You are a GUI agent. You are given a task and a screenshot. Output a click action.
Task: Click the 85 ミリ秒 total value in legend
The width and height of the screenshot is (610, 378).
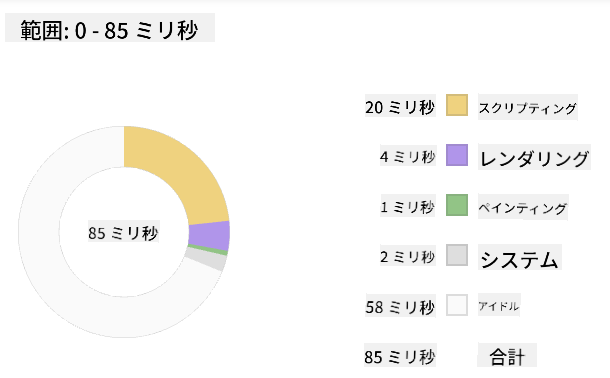400,356
